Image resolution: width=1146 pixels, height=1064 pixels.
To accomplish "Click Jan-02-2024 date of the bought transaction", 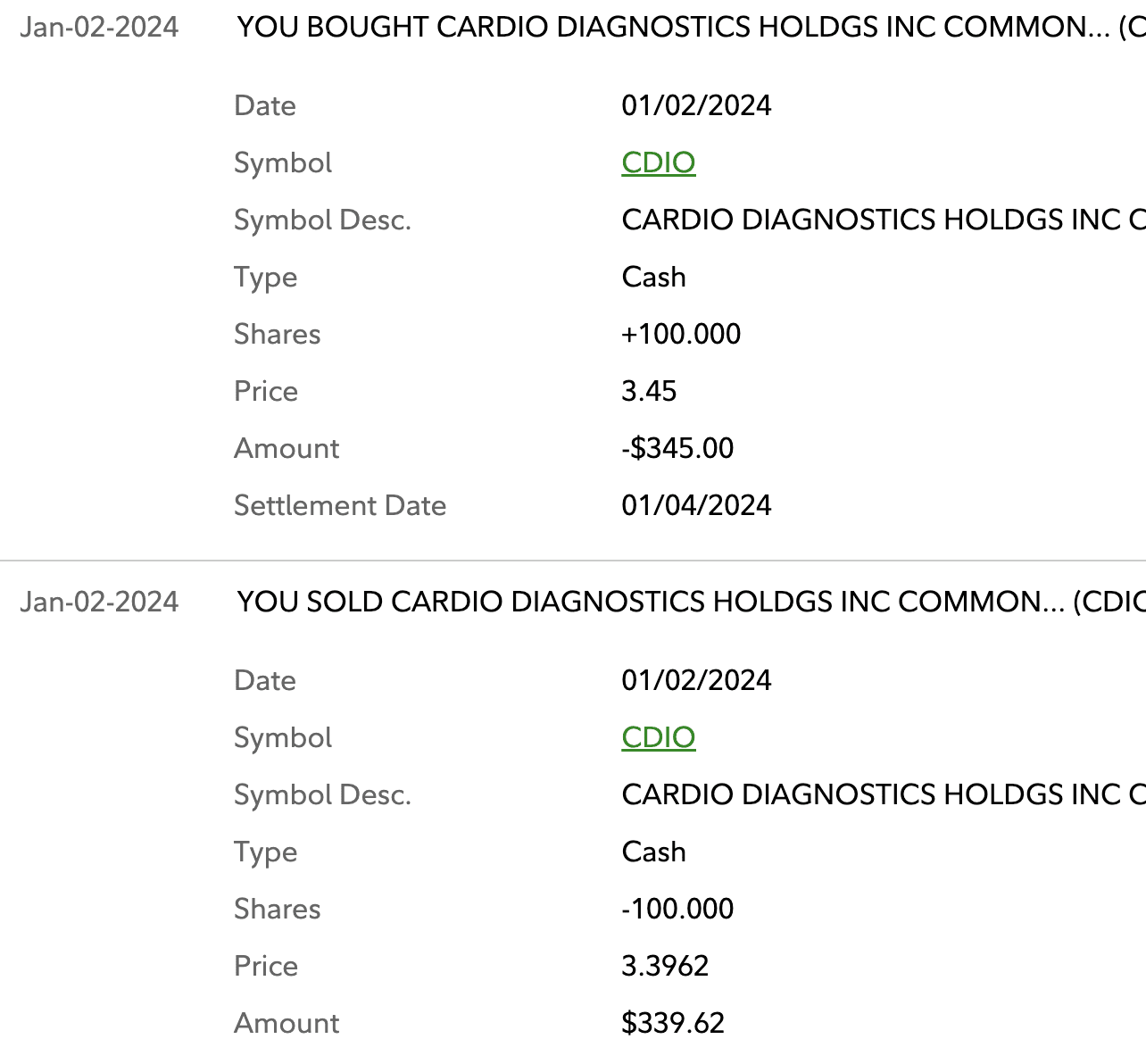I will 99,28.
